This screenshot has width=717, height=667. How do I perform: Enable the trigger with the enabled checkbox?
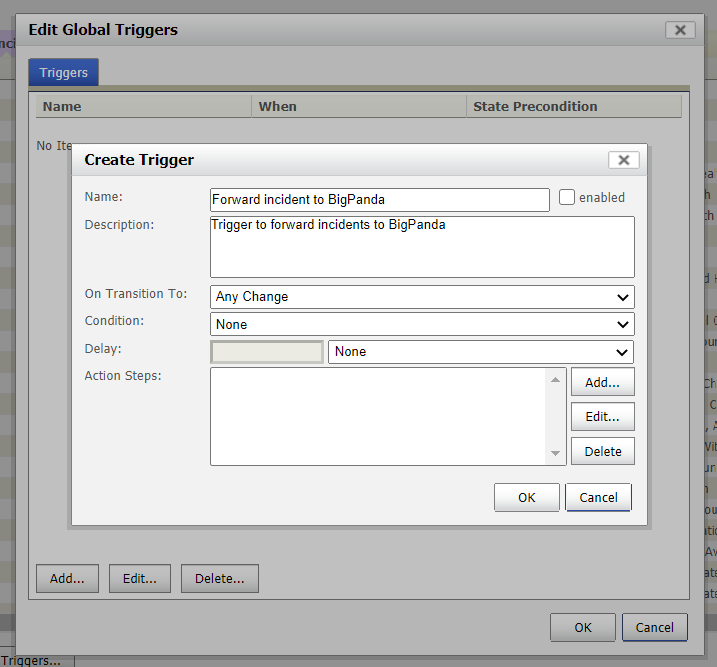coord(567,197)
